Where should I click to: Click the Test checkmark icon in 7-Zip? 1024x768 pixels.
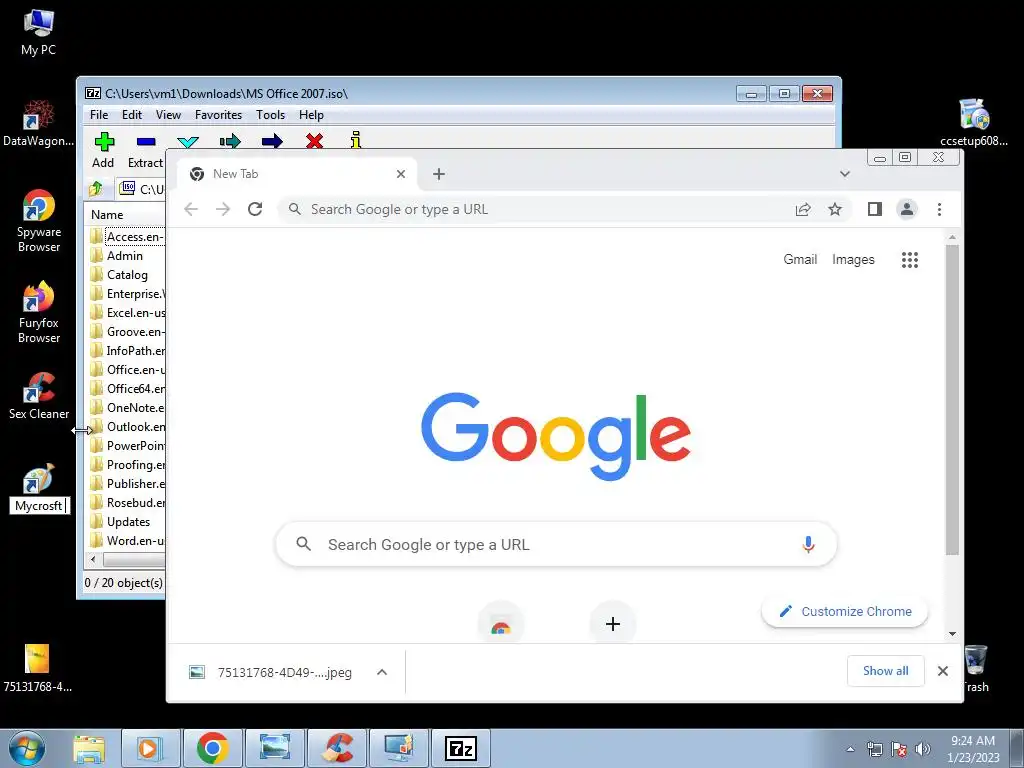click(x=188, y=141)
